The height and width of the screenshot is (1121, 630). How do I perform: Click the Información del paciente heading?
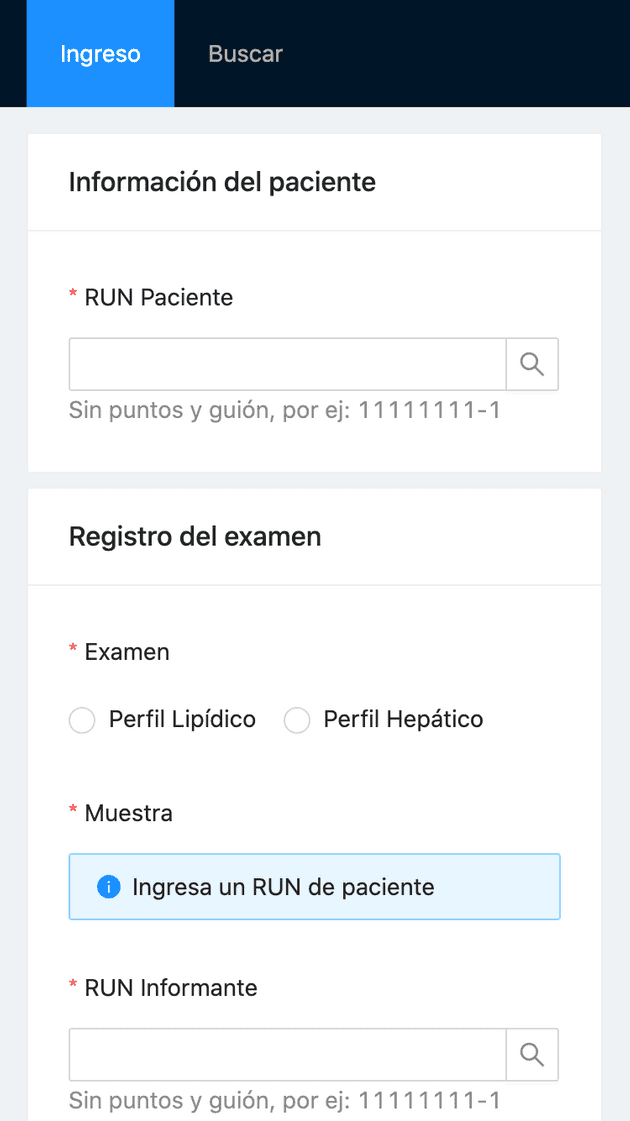click(x=221, y=182)
